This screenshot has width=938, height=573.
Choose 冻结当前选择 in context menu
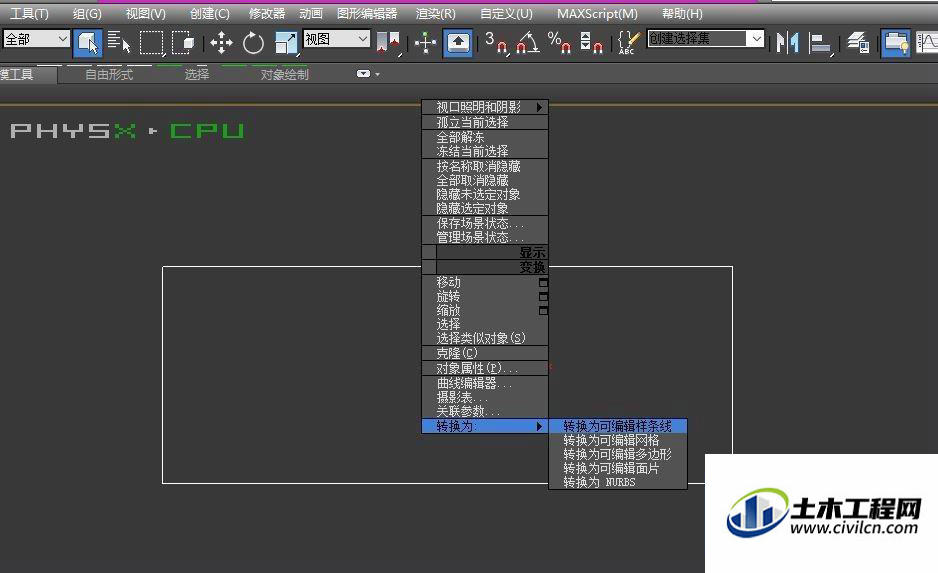(485, 151)
